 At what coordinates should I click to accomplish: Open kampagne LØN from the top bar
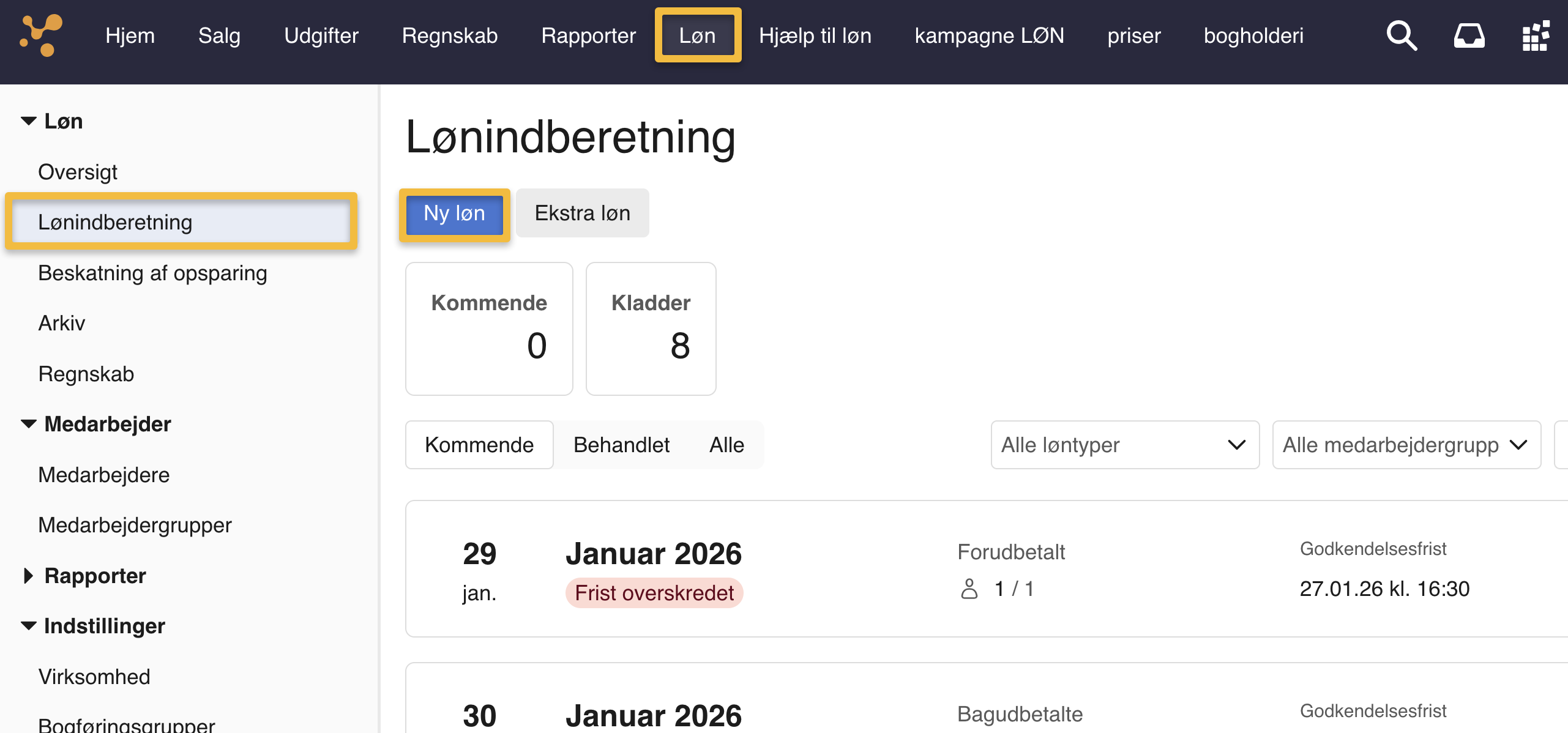pyautogui.click(x=990, y=35)
